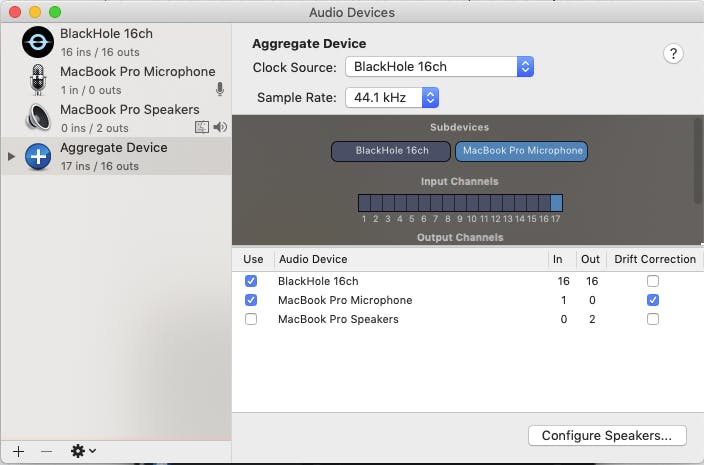Select MacBook Pro Microphone name in device table

pyautogui.click(x=345, y=300)
